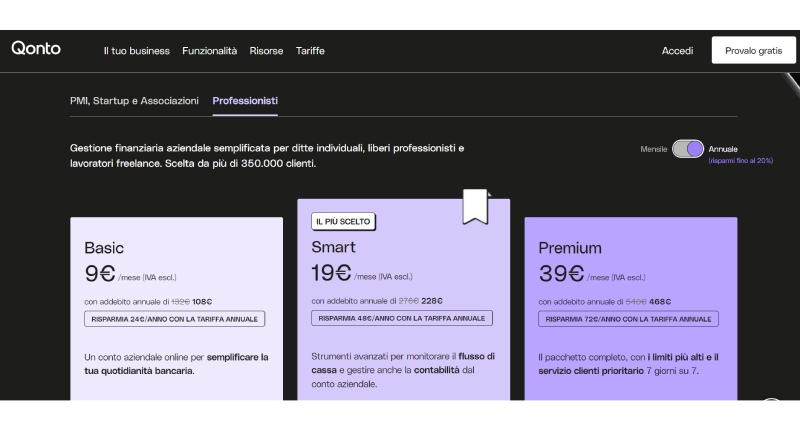
Task: Toggle the Mensile/Annuale billing switch
Action: (688, 149)
